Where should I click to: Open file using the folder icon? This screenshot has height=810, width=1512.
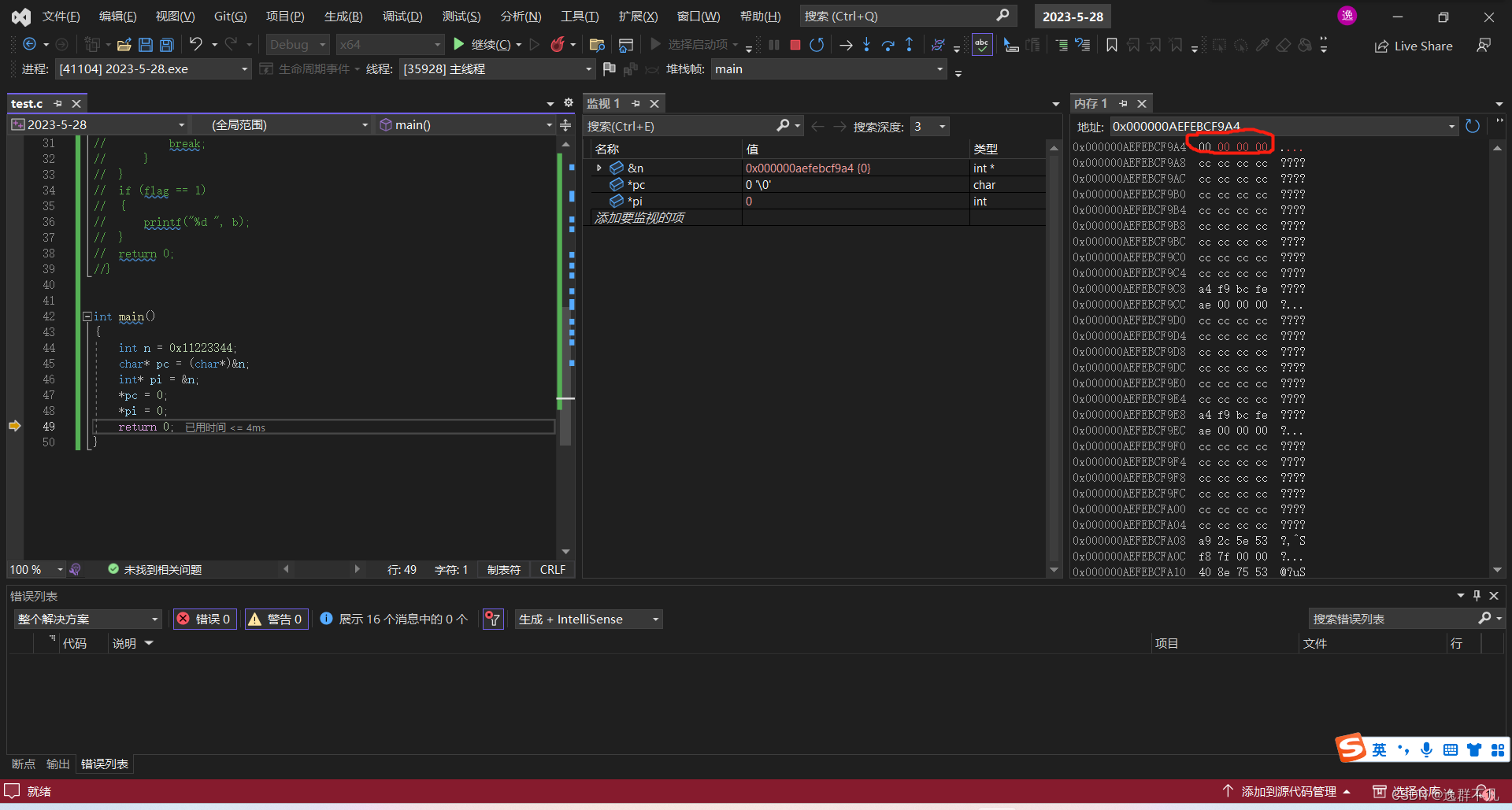124,45
